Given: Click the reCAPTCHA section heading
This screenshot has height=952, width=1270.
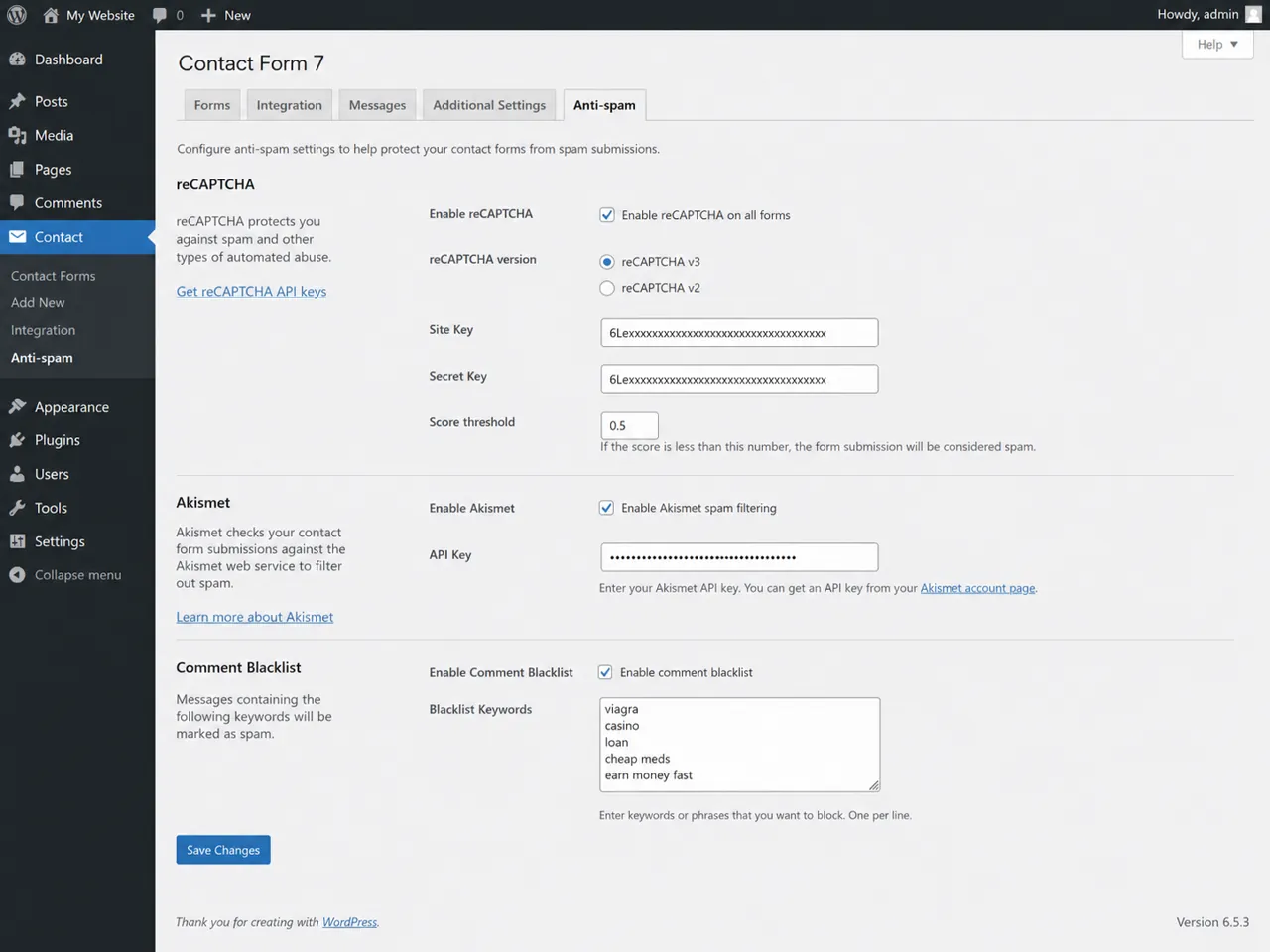Looking at the screenshot, I should coord(215,184).
